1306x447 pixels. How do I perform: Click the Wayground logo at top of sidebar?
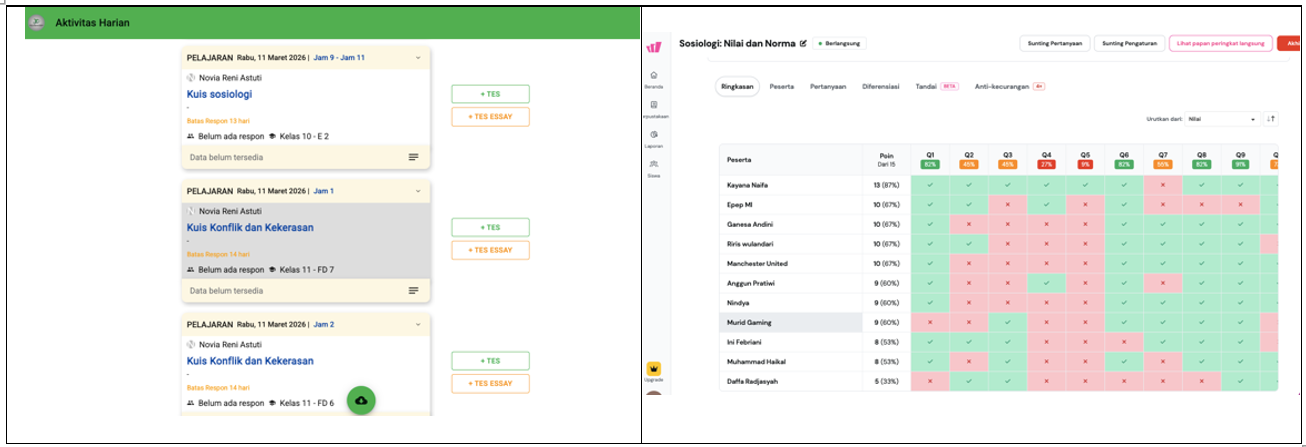[654, 47]
